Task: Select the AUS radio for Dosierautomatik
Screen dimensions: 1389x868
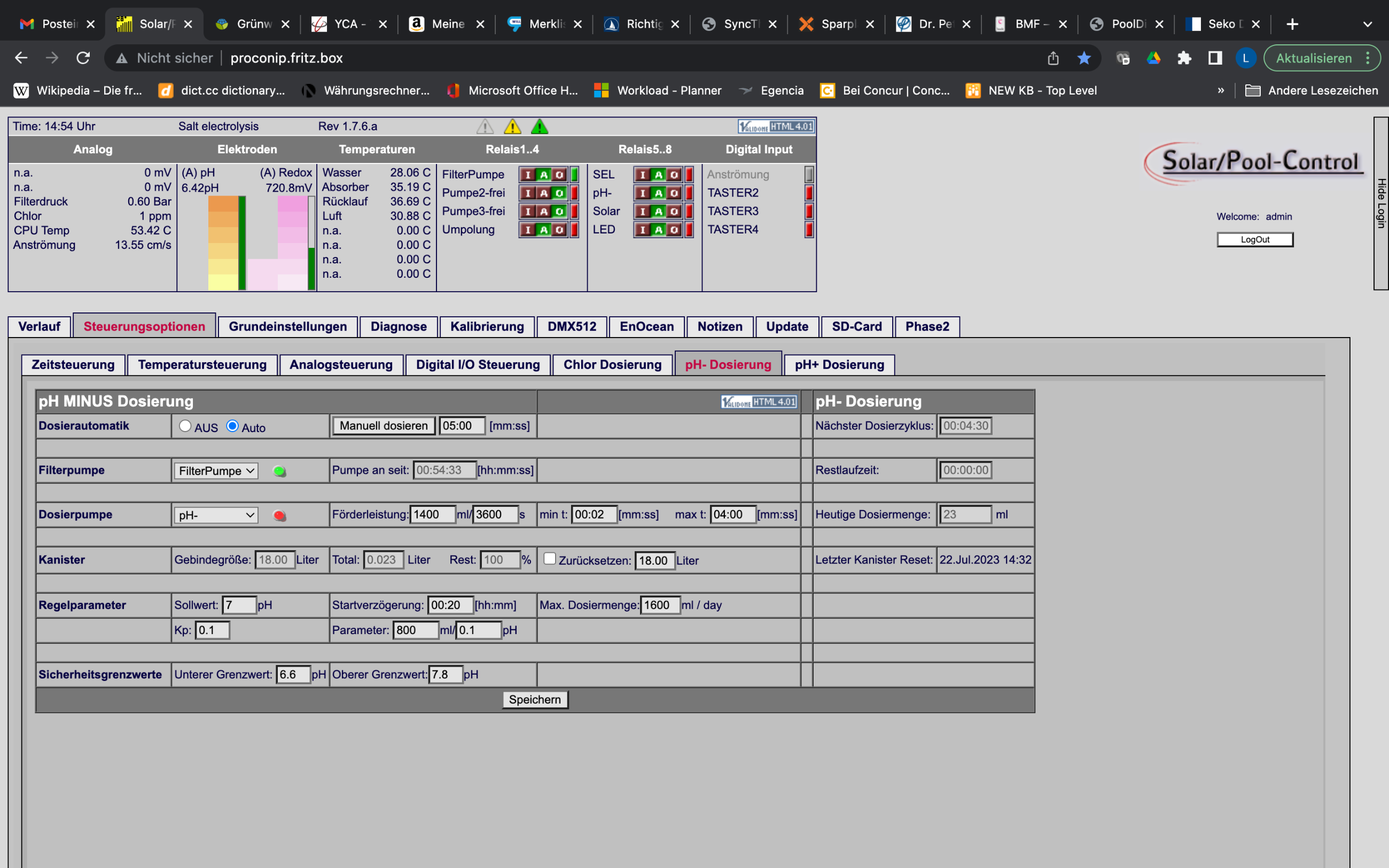Action: [185, 426]
